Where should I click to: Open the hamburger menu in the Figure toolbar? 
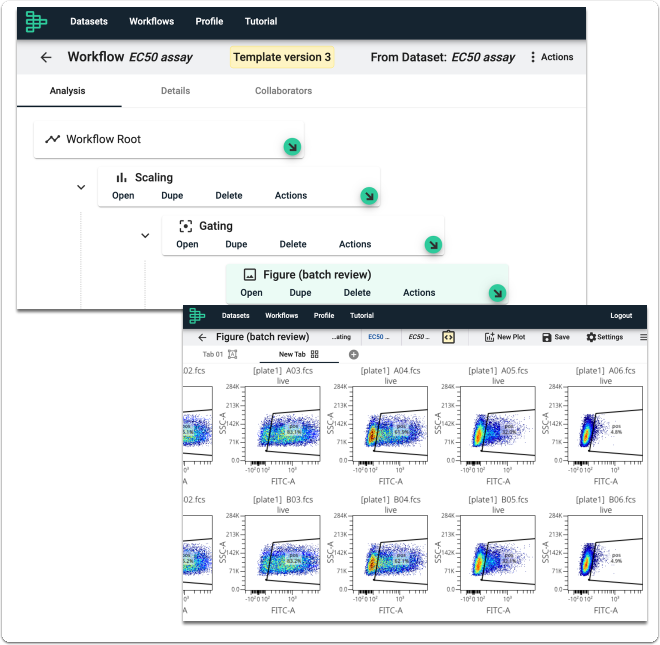pos(643,337)
